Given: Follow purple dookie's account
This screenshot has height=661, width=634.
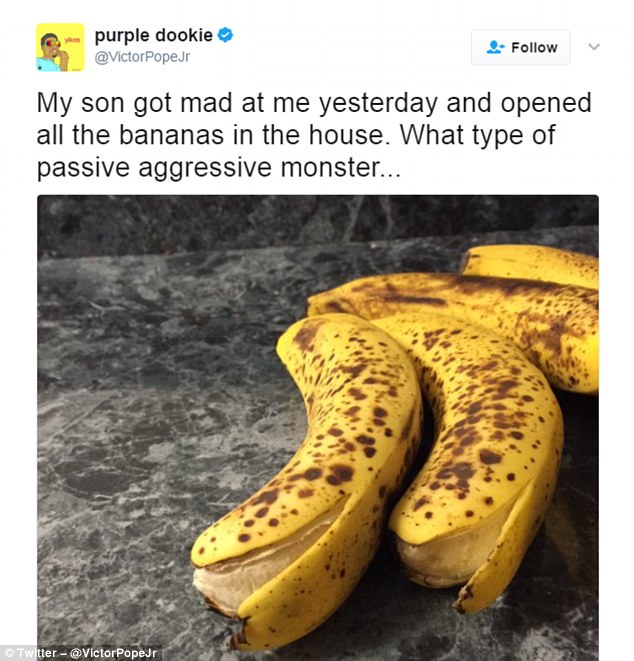Looking at the screenshot, I should pyautogui.click(x=521, y=47).
